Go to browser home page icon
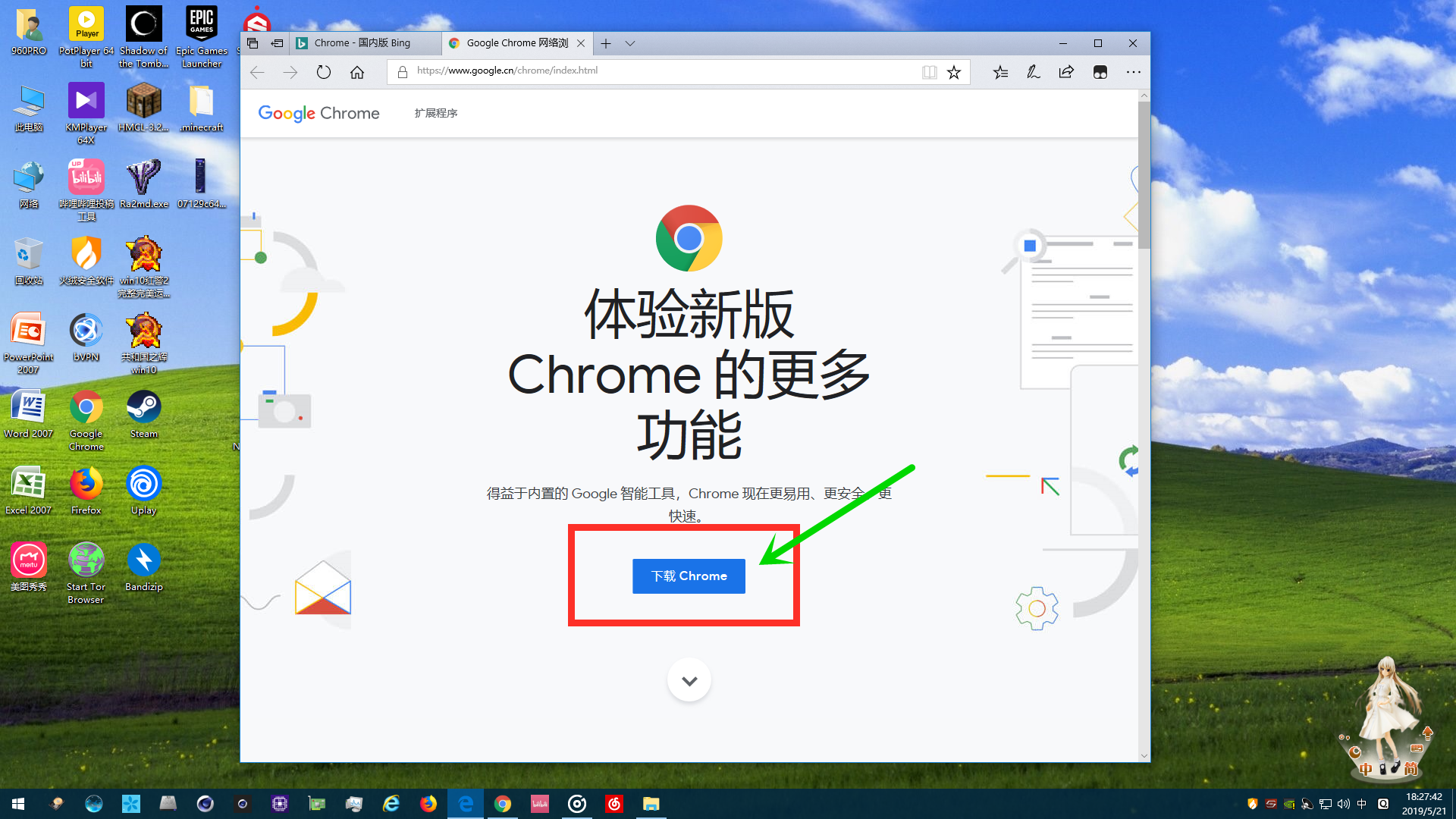Viewport: 1456px width, 819px height. (x=357, y=72)
